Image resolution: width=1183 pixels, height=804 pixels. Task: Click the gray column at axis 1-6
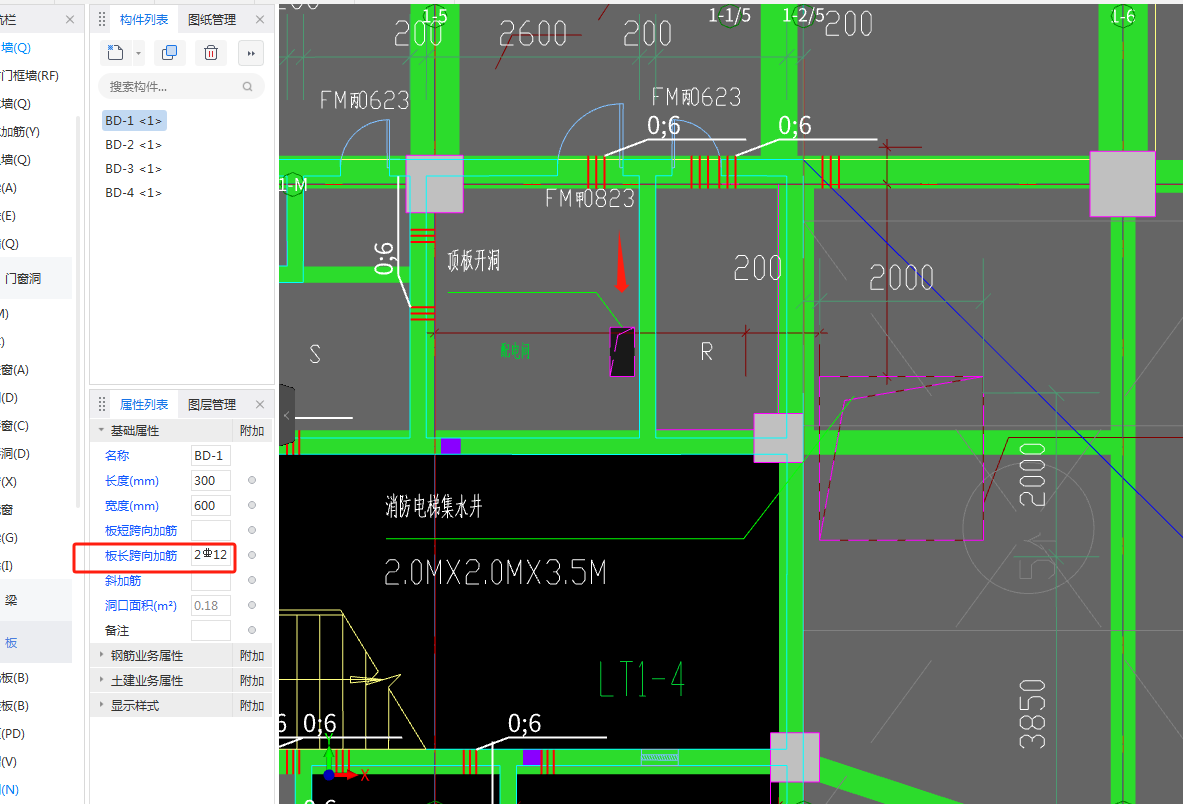[x=1123, y=184]
